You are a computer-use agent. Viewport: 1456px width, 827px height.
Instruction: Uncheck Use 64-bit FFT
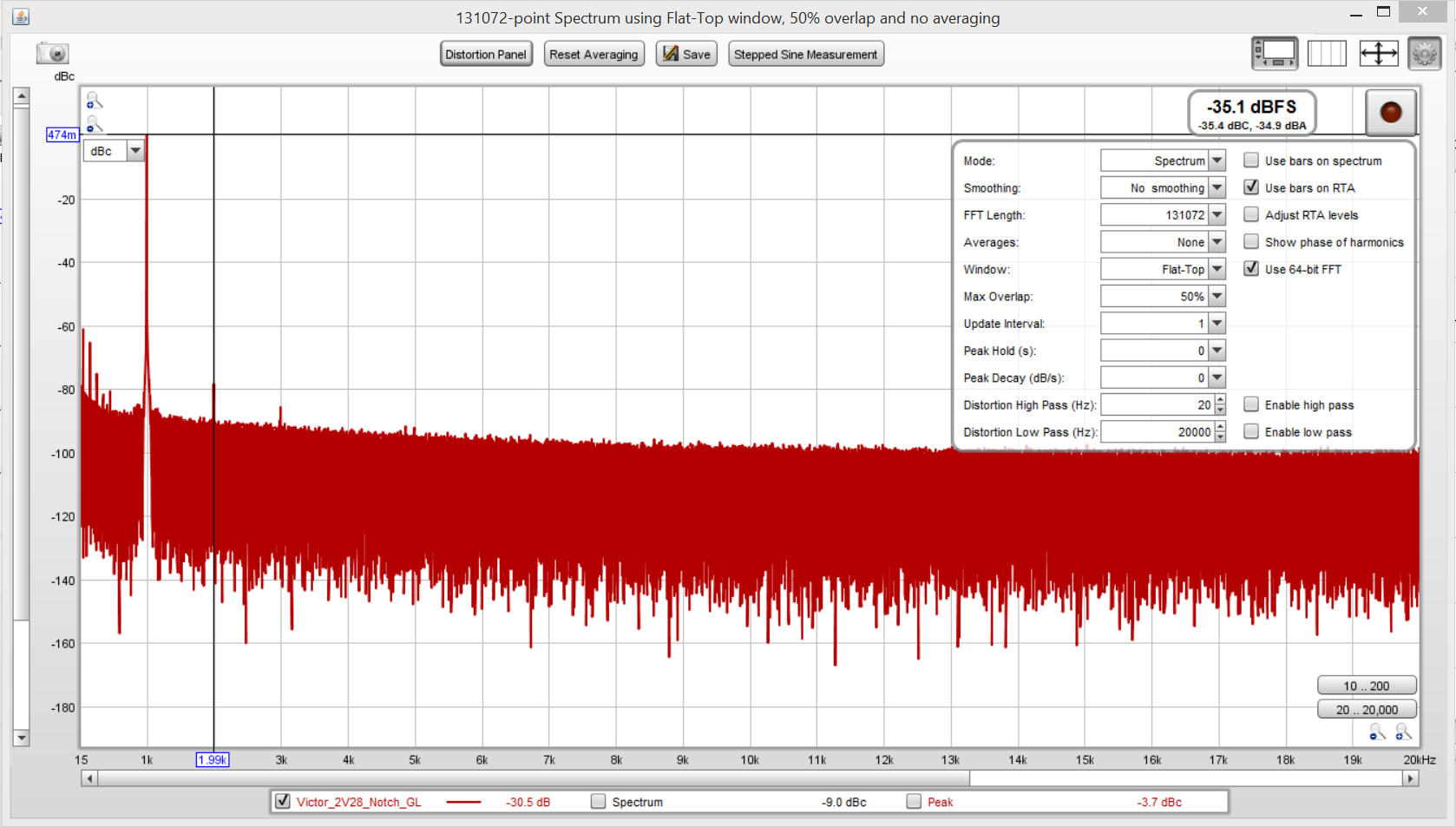(x=1251, y=269)
